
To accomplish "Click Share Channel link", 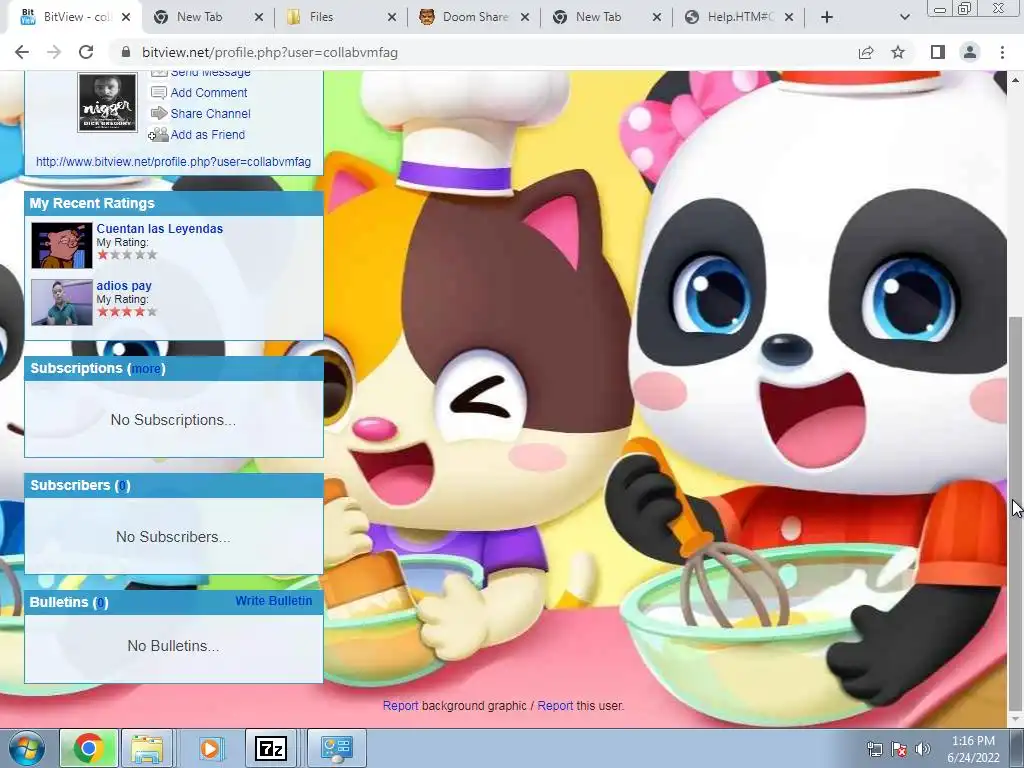I will [210, 114].
